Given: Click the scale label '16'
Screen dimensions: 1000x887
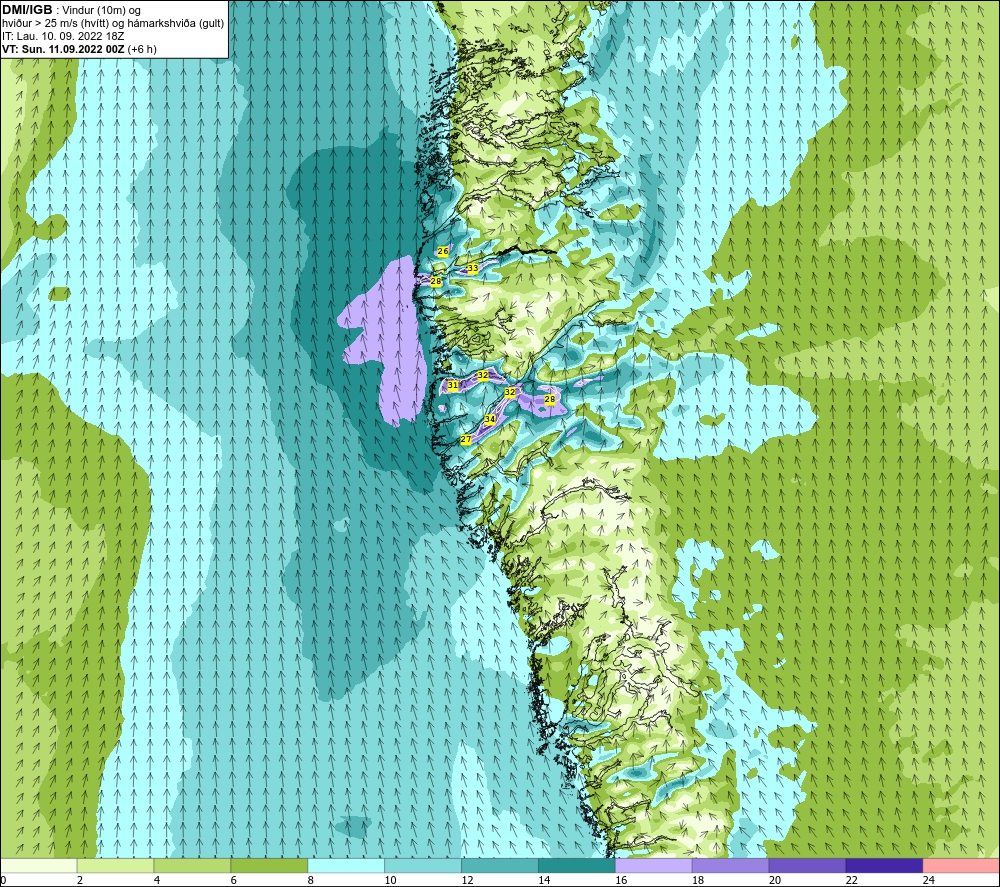Looking at the screenshot, I should click(621, 880).
